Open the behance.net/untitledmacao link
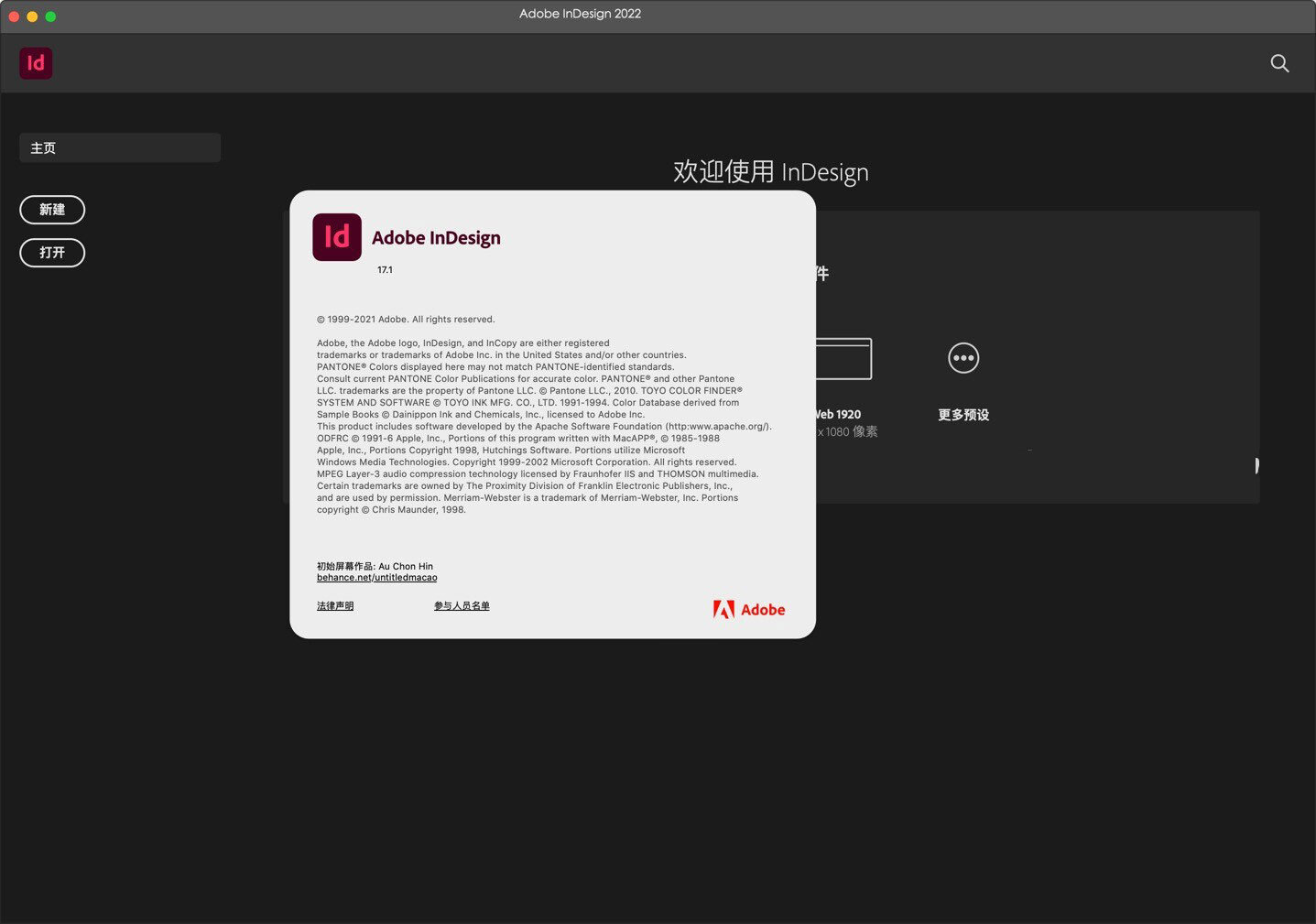The width and height of the screenshot is (1316, 924). tap(376, 578)
